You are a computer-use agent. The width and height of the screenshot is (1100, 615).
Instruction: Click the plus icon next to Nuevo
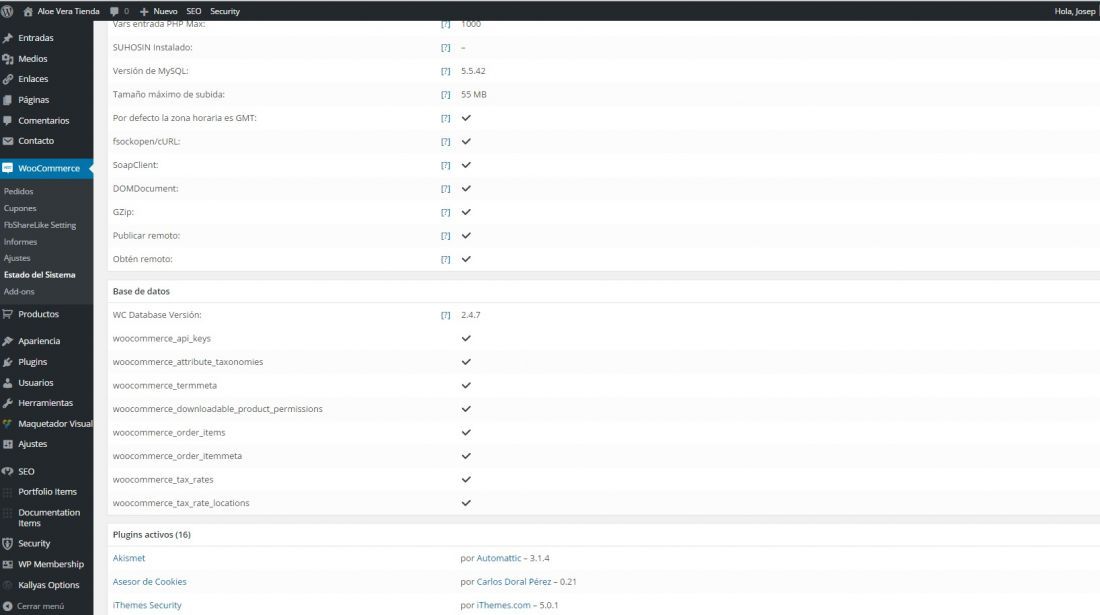pyautogui.click(x=144, y=11)
